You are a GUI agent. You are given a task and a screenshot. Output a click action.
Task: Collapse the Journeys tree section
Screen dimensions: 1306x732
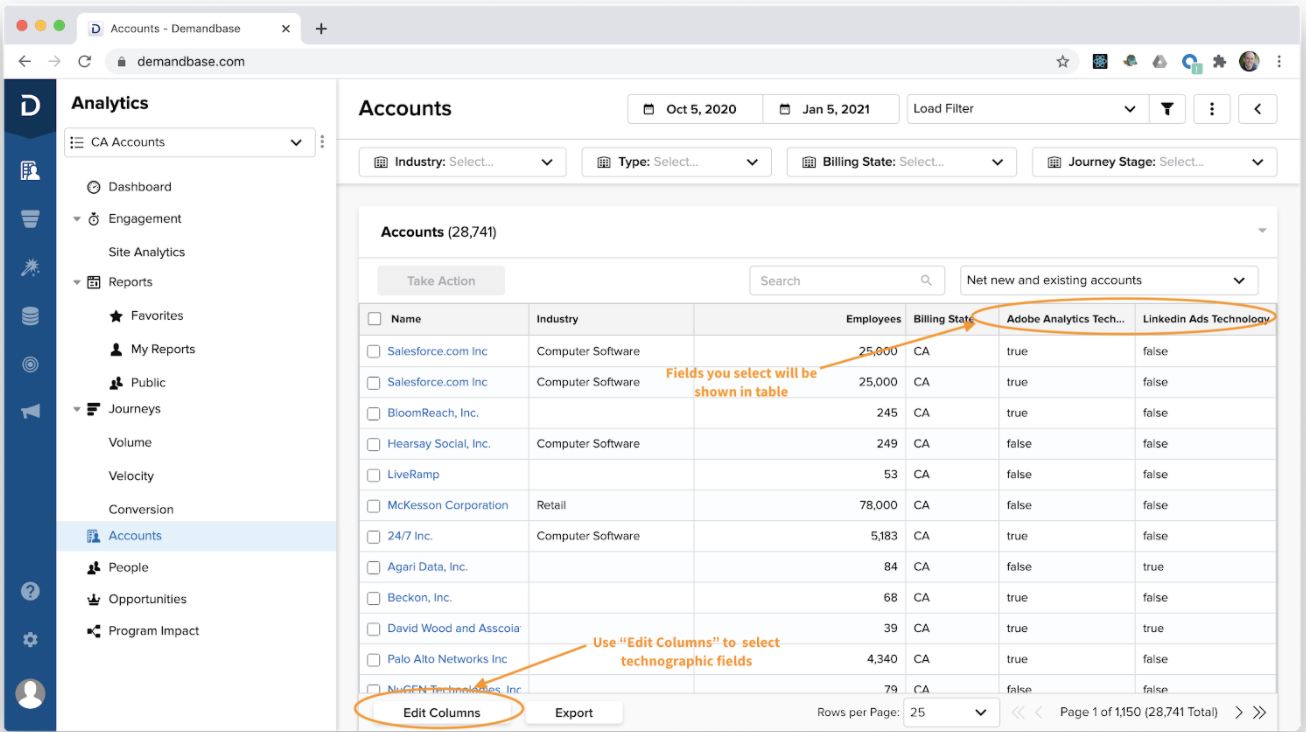(77, 409)
